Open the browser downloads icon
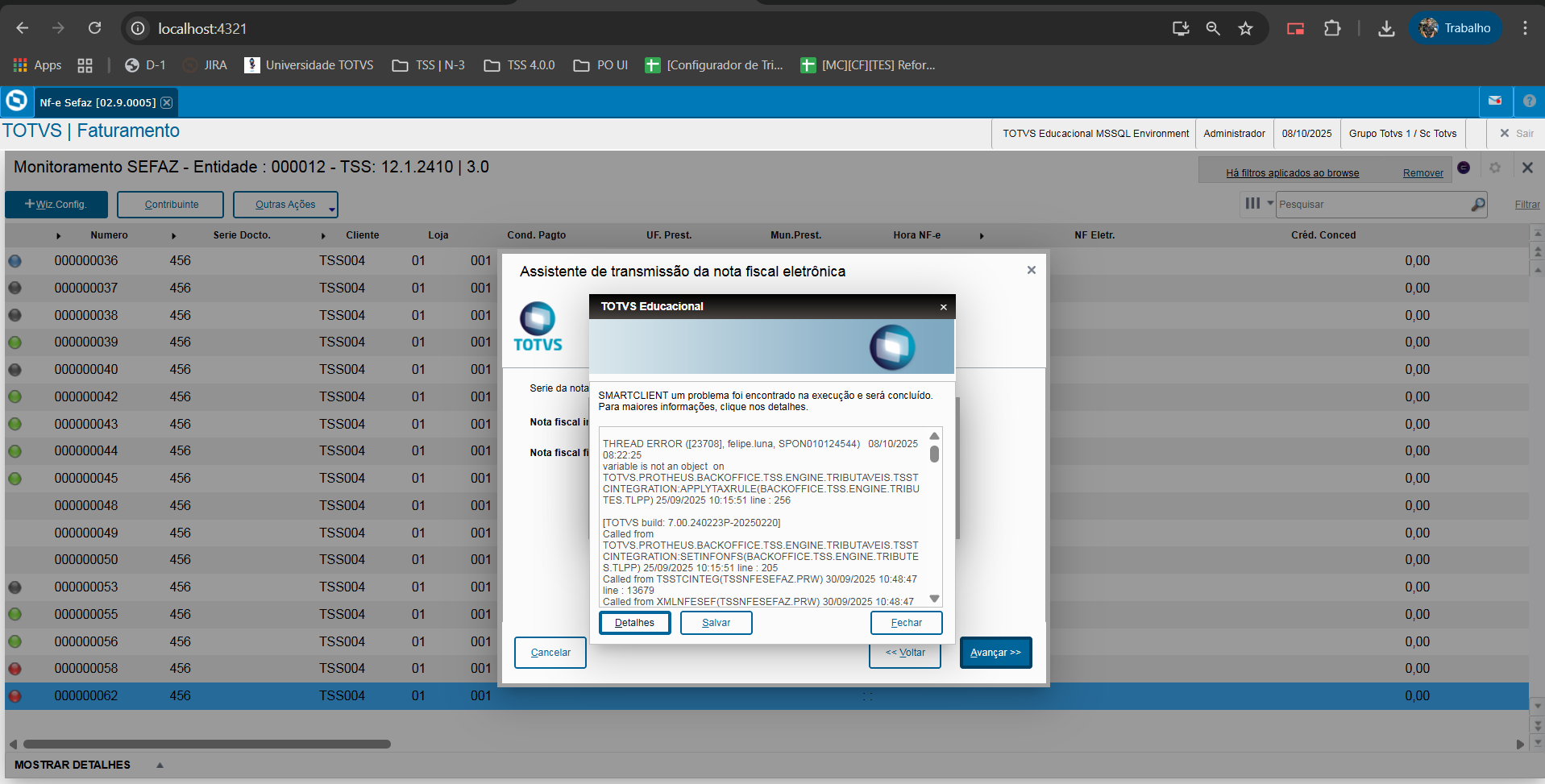This screenshot has width=1545, height=784. click(1386, 28)
